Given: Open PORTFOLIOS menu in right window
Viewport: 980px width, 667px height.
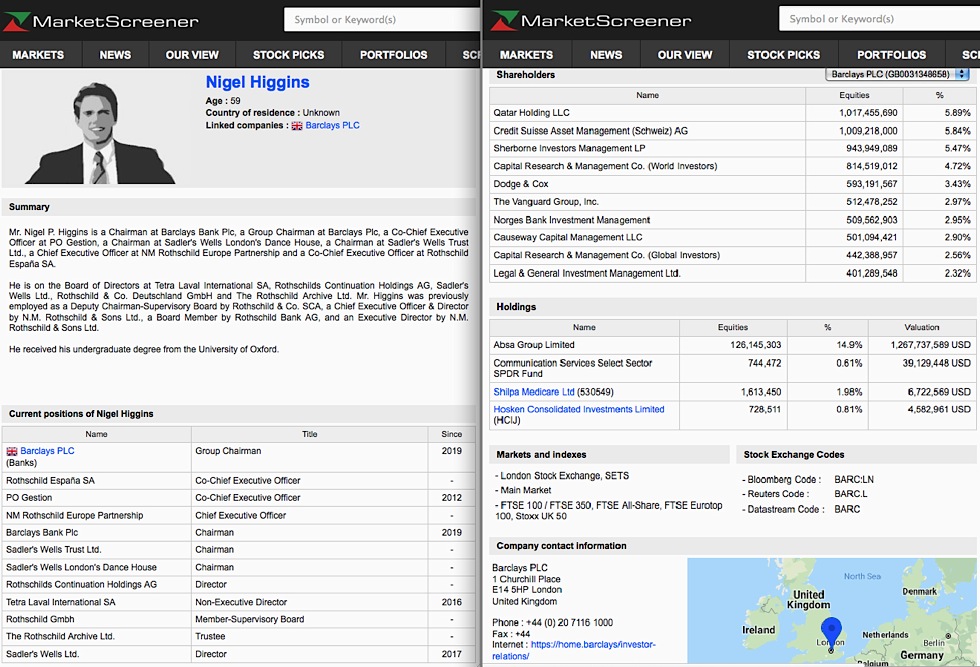Looking at the screenshot, I should (891, 55).
